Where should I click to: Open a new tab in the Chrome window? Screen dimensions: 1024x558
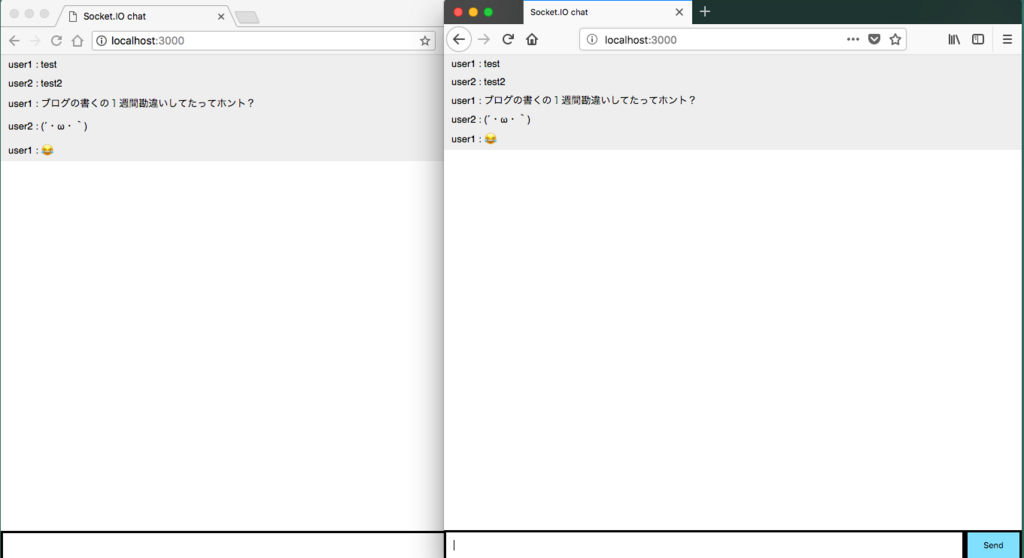tap(247, 18)
